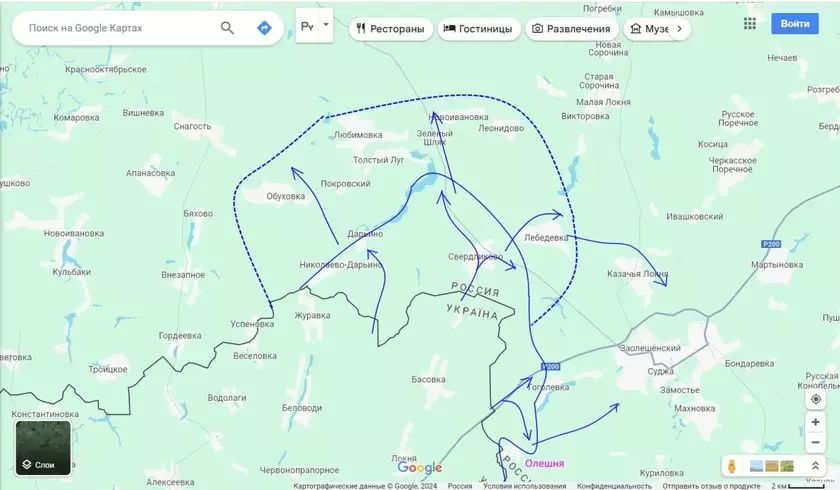Open the Google apps grid

pos(750,23)
